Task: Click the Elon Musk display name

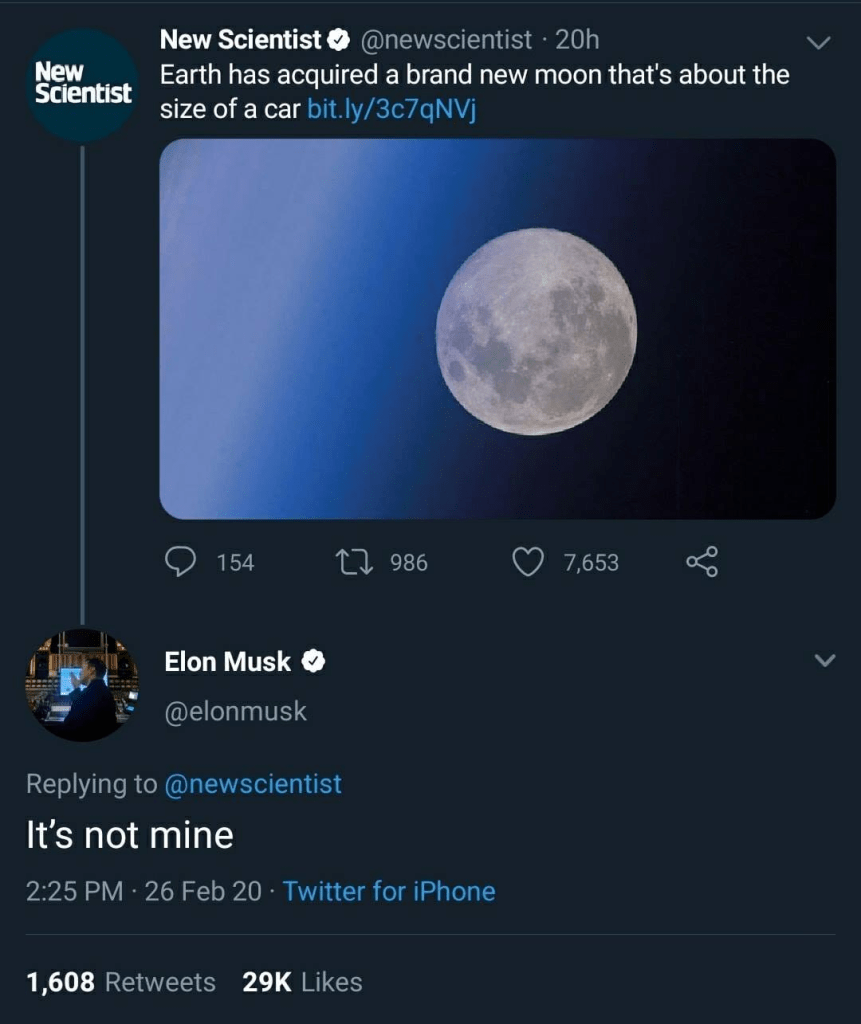Action: point(227,661)
